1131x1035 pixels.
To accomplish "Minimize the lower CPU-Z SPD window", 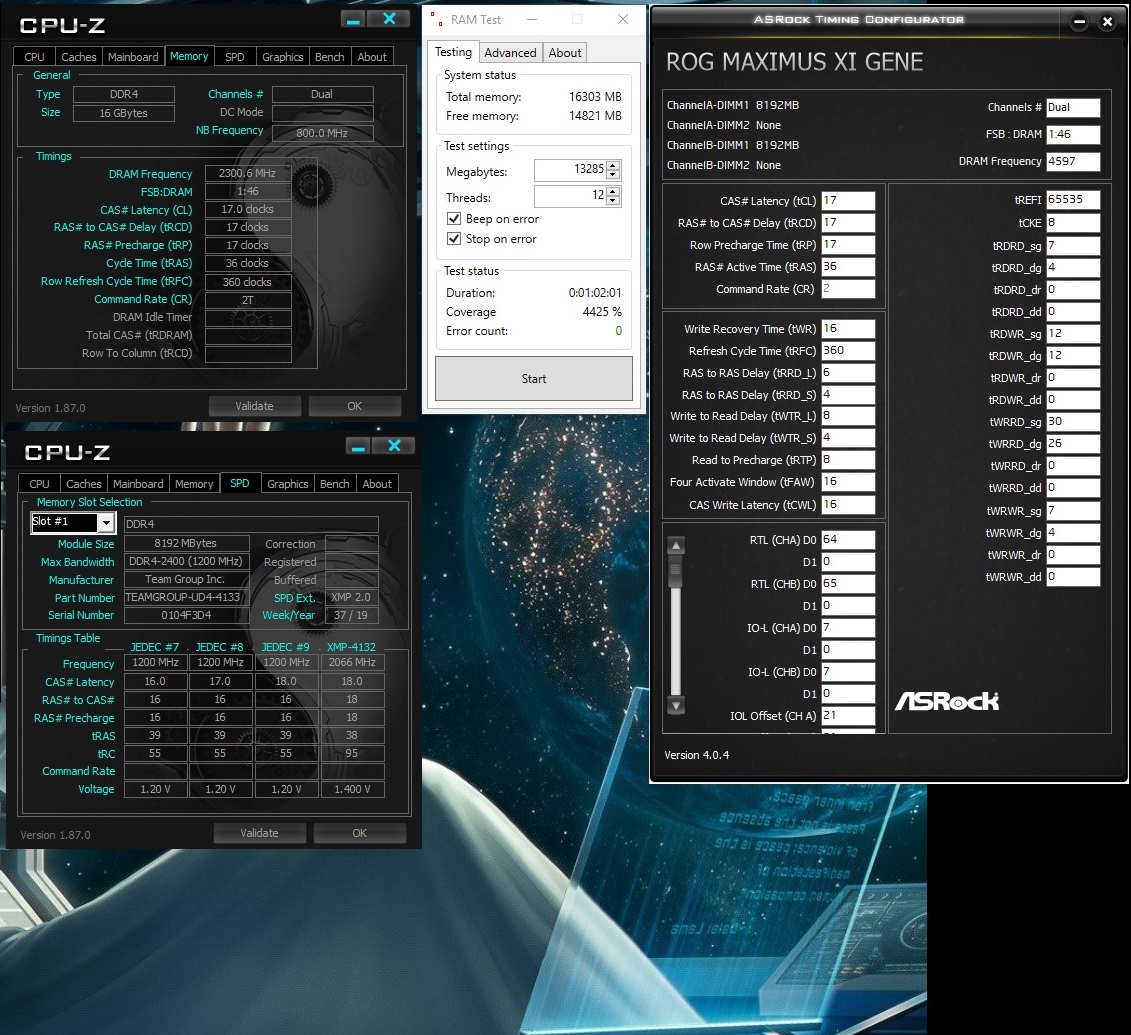I will [x=358, y=446].
